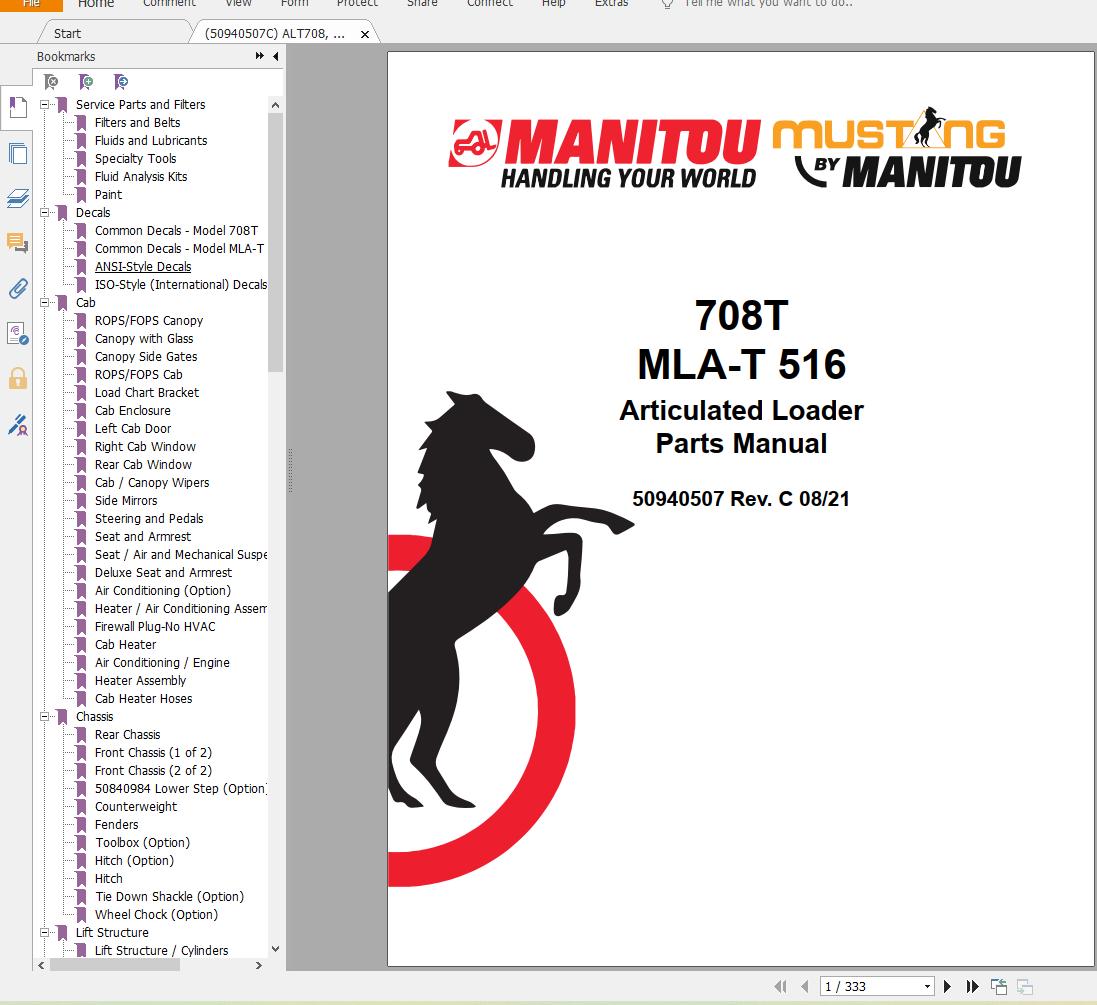Select the ANSI-Style Decals bookmark

(x=143, y=267)
